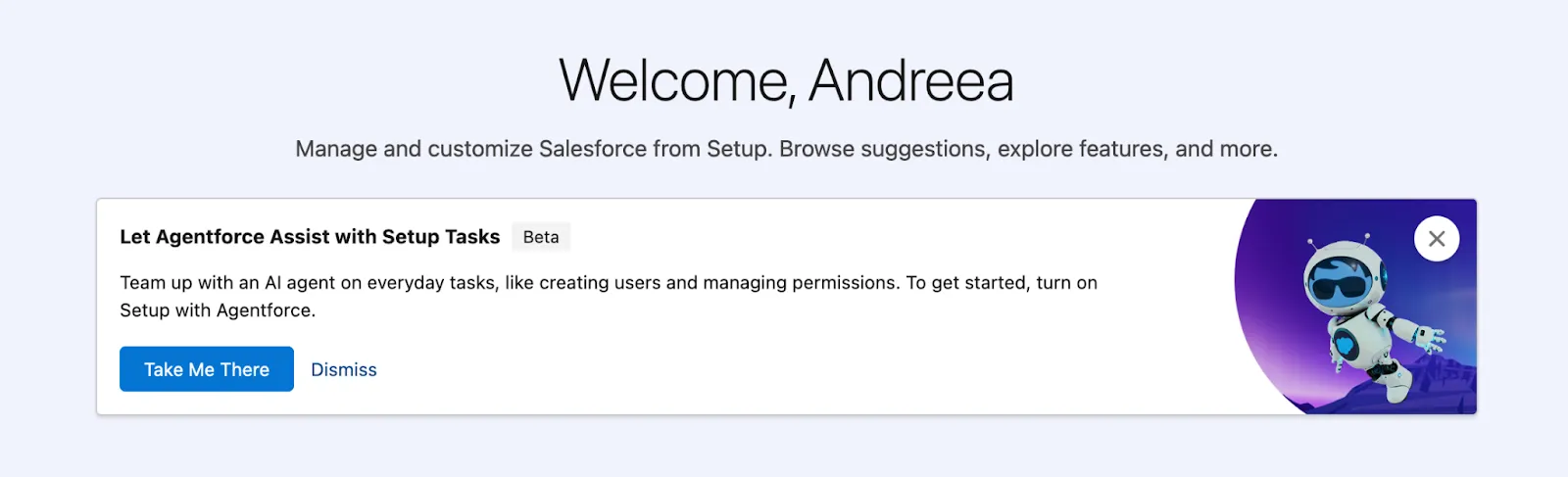The width and height of the screenshot is (1568, 477).
Task: Click the 'Setup with Agentforce' text line
Action: (x=218, y=310)
